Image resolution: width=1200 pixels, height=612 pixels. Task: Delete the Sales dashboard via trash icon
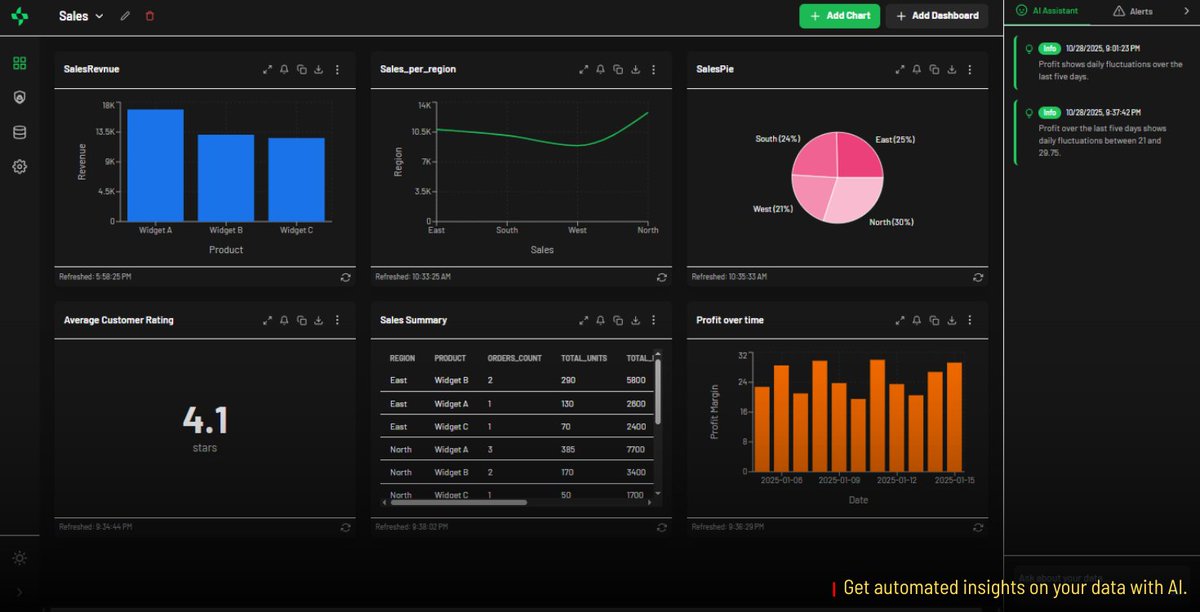151,16
